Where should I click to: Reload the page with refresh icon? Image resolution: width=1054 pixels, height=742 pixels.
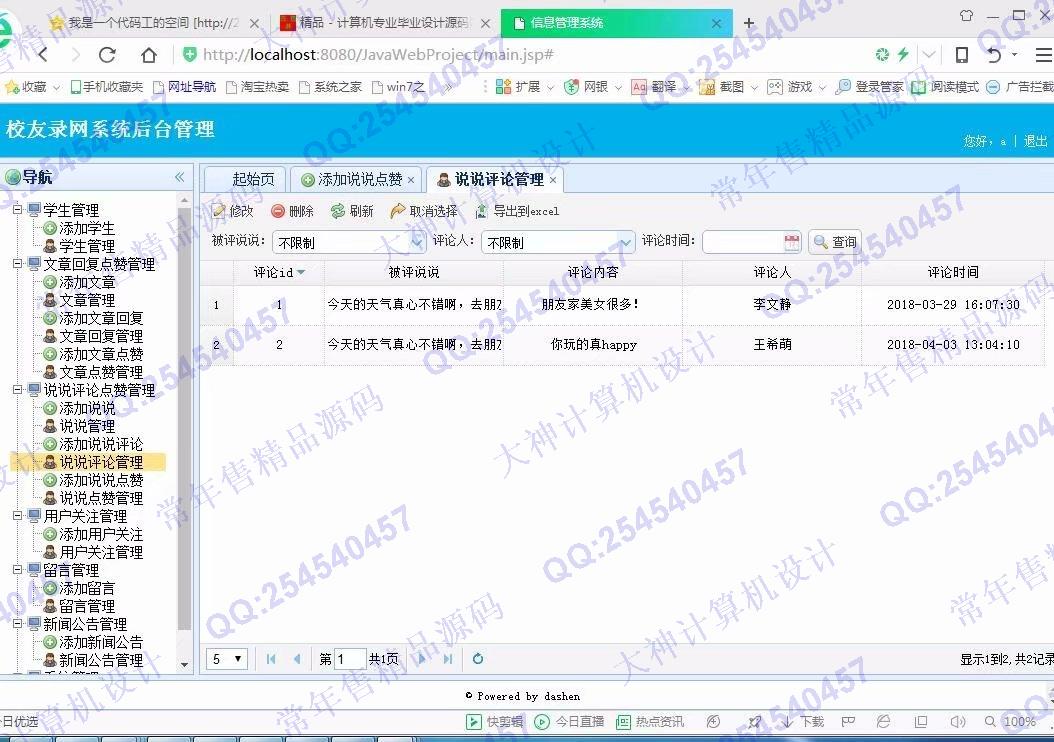pos(108,54)
